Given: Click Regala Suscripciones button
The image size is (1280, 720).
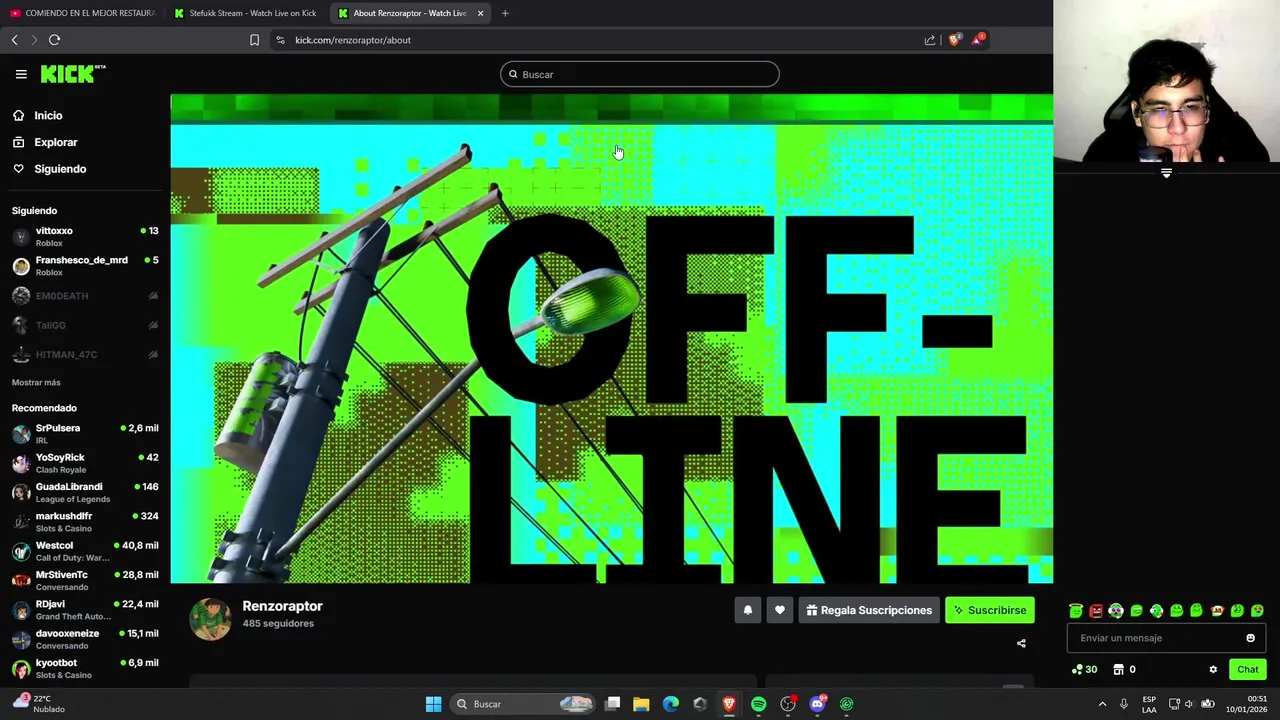Looking at the screenshot, I should tap(869, 610).
